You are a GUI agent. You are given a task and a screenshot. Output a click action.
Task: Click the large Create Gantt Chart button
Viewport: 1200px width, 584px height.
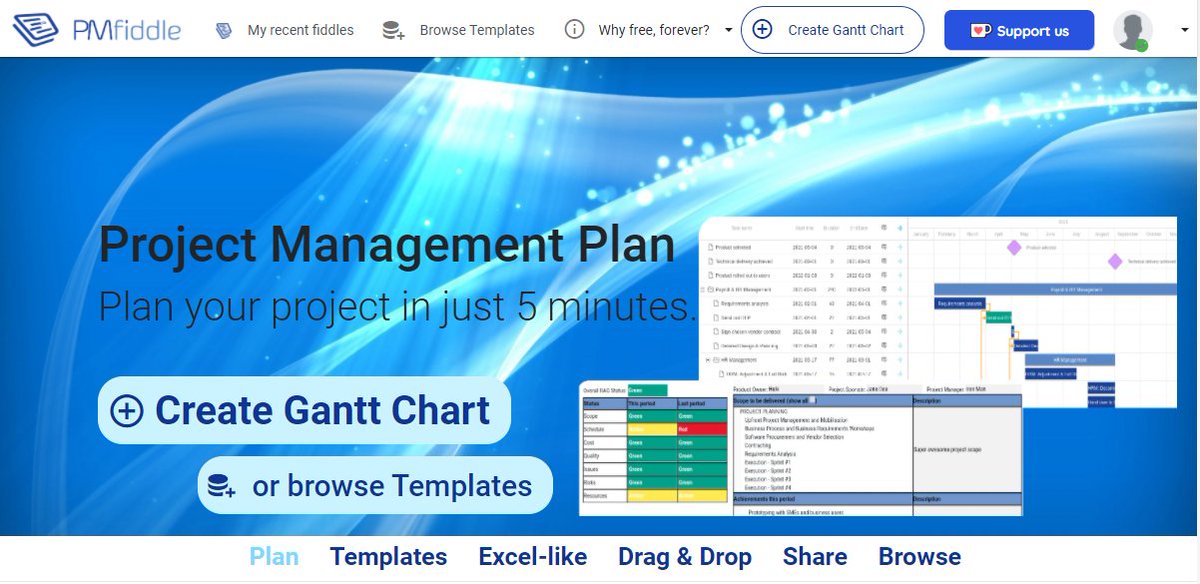(304, 410)
